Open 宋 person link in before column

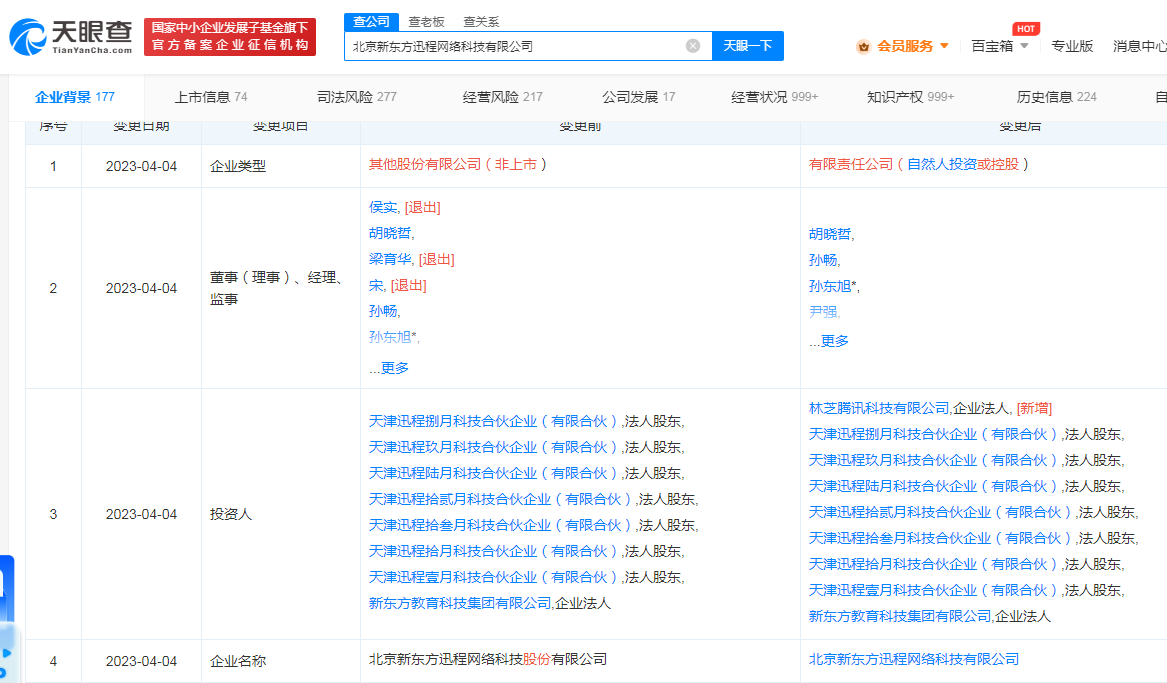coord(376,285)
